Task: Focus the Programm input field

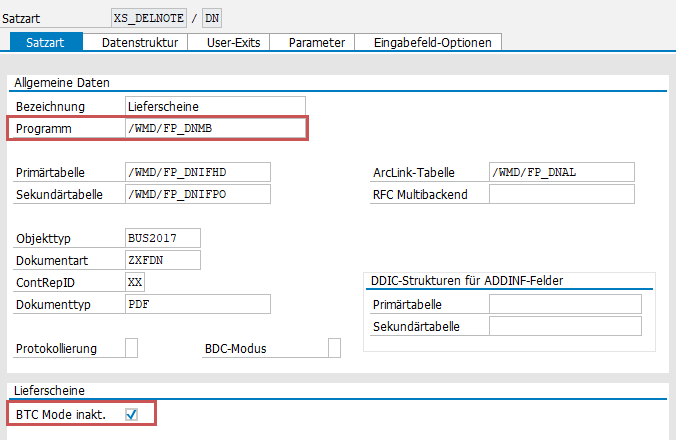Action: click(x=214, y=129)
